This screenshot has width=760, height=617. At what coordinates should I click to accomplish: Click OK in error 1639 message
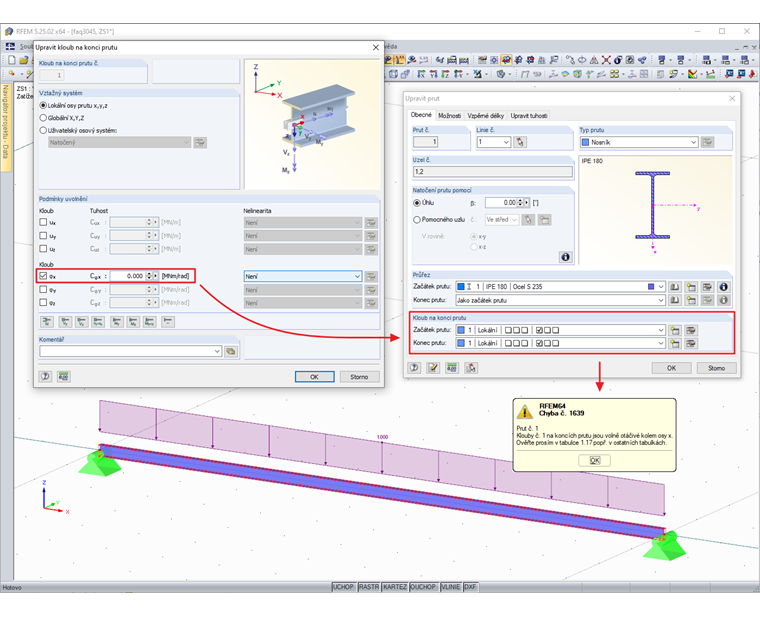click(x=595, y=460)
